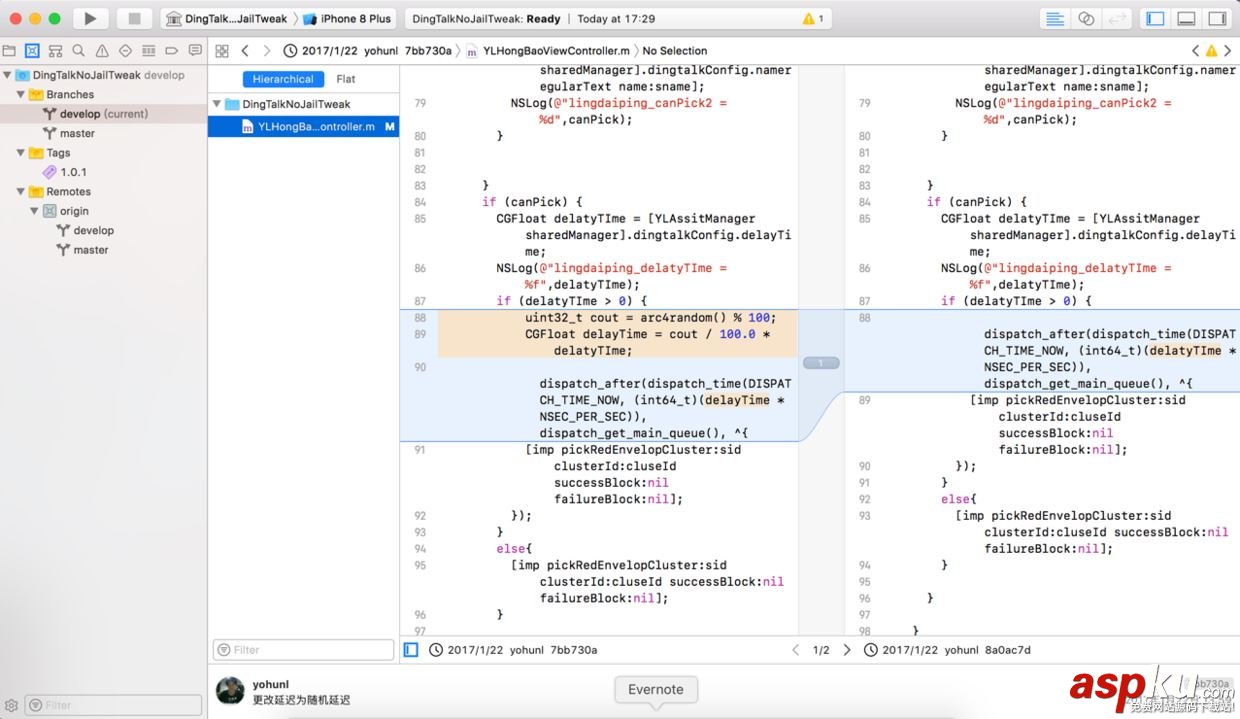
Task: Show the Debug area with the bottom panel toggle
Action: pyautogui.click(x=1186, y=17)
